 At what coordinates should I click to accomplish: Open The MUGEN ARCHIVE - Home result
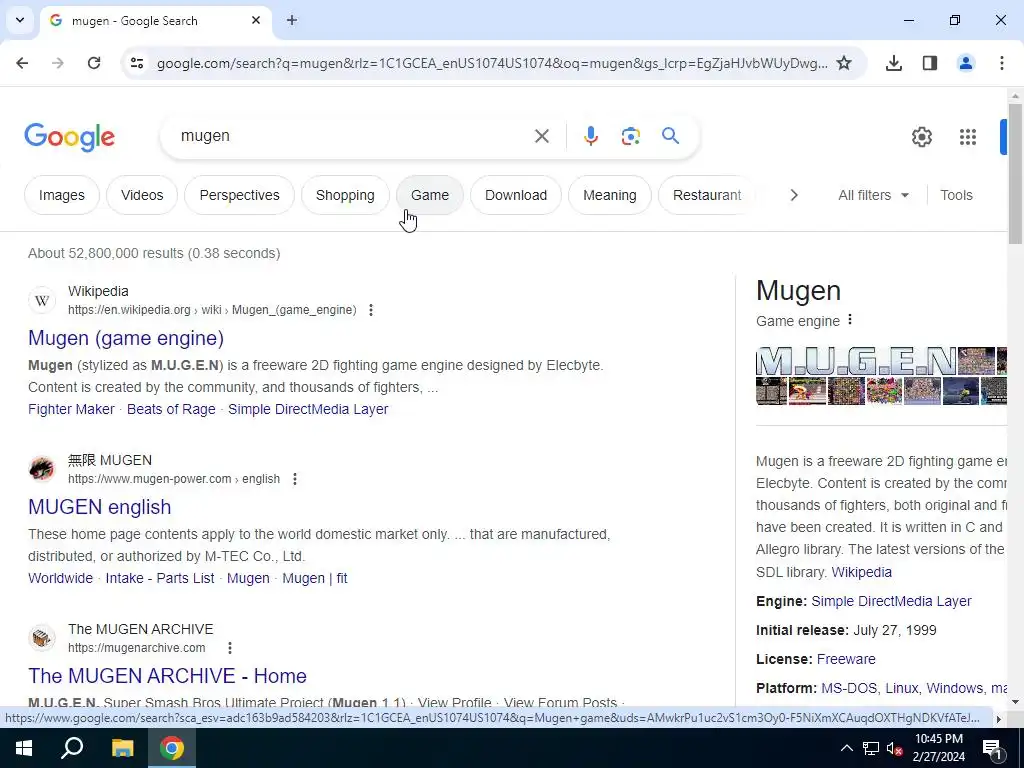pyautogui.click(x=167, y=675)
